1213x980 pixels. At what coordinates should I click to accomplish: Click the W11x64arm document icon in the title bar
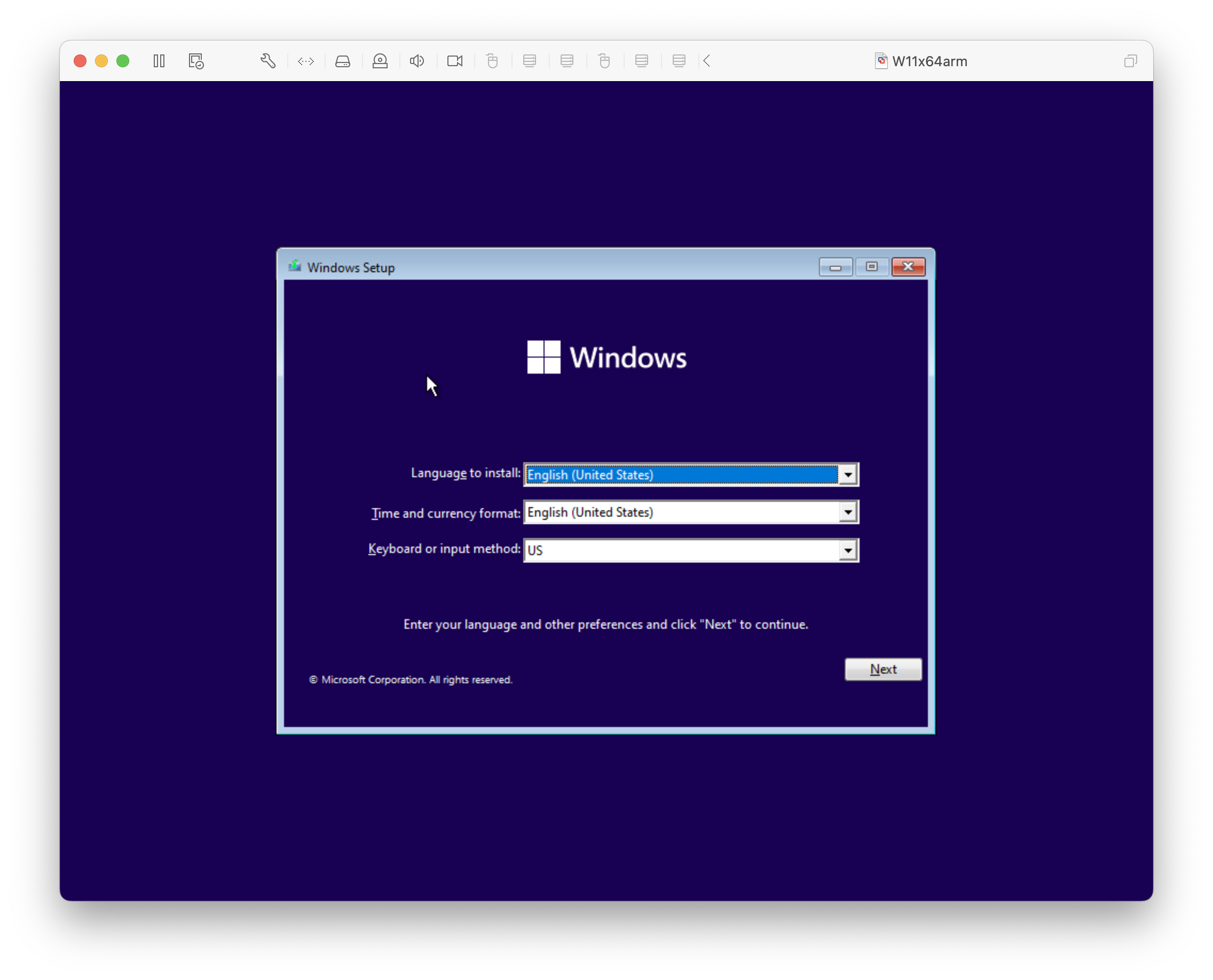pos(880,61)
